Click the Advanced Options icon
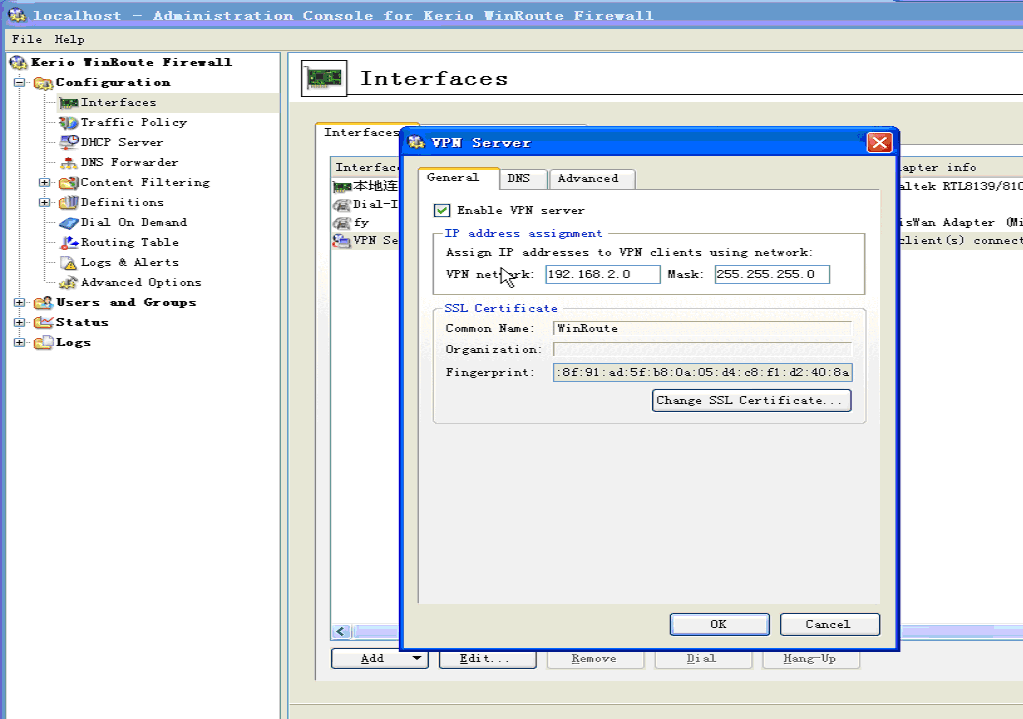The width and height of the screenshot is (1023, 719). click(68, 282)
